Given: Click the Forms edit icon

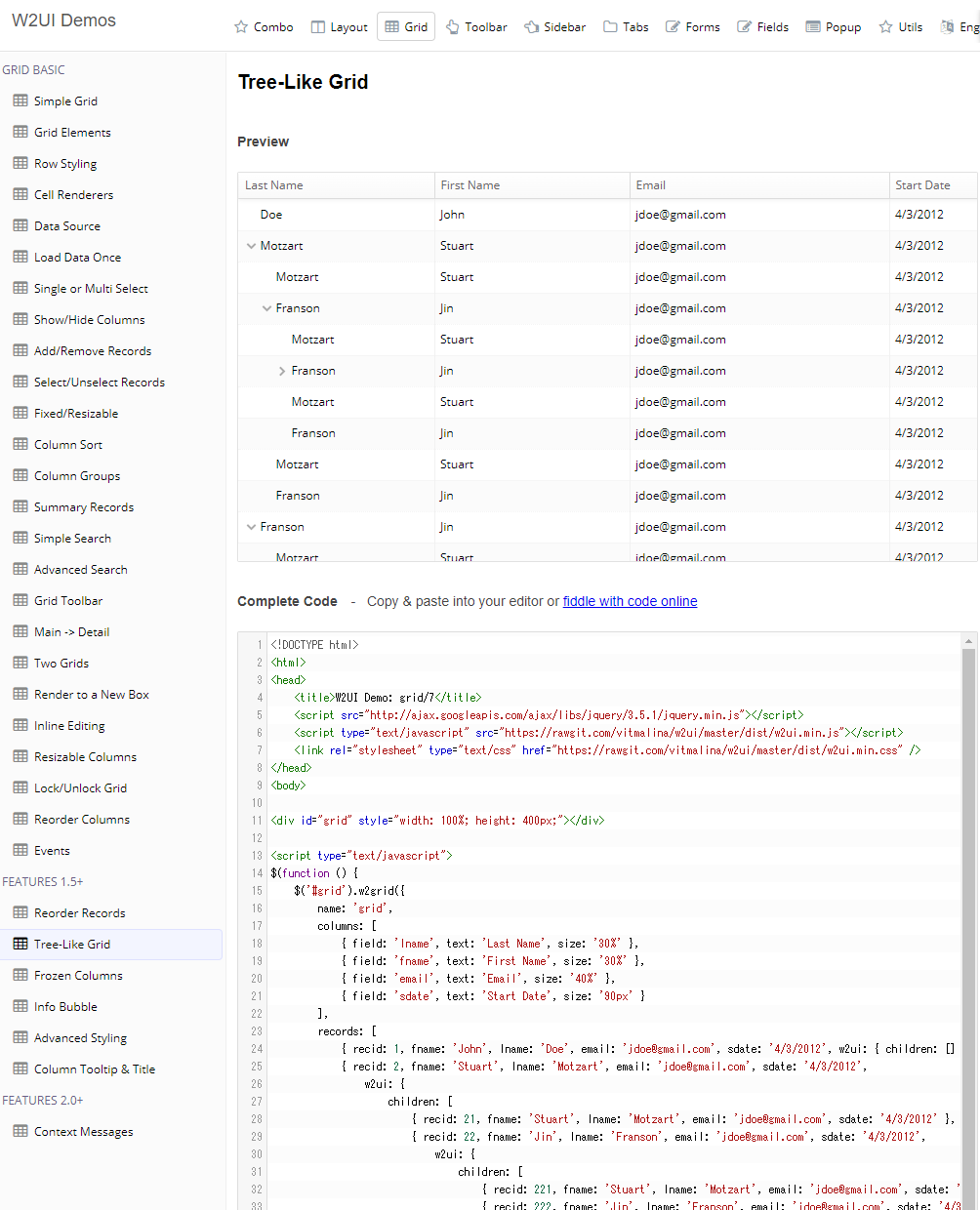Looking at the screenshot, I should pyautogui.click(x=673, y=27).
